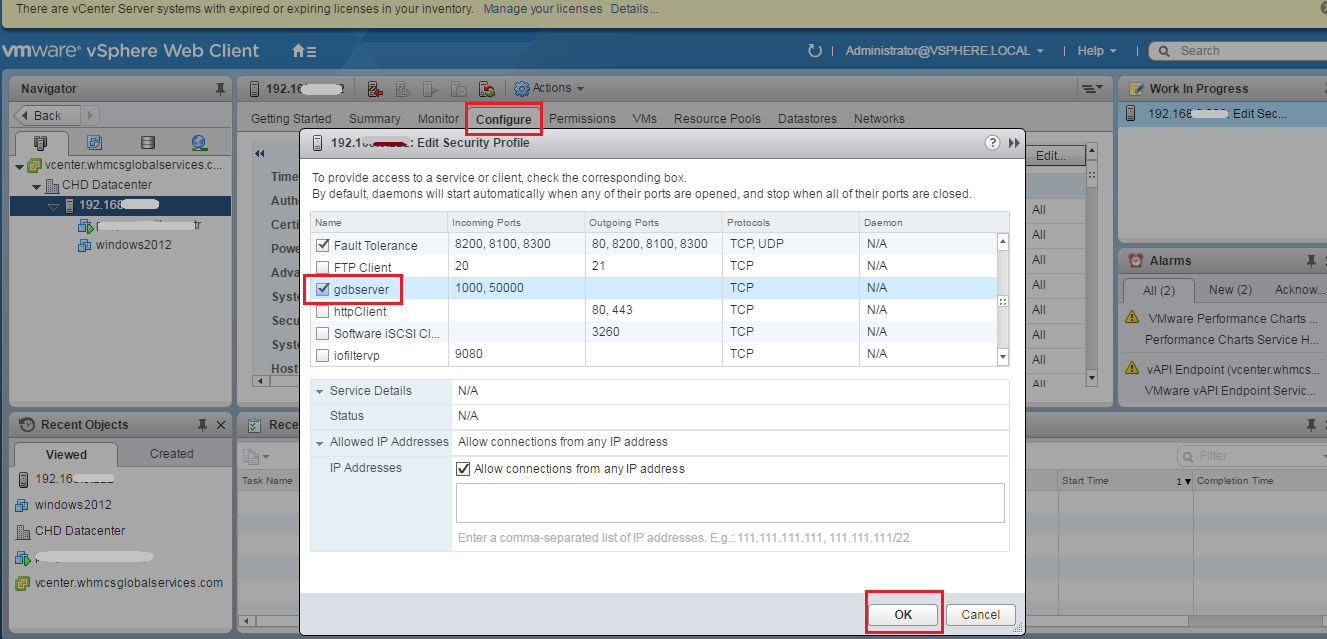Open the Datastores tab
This screenshot has height=639, width=1327.
click(x=807, y=119)
